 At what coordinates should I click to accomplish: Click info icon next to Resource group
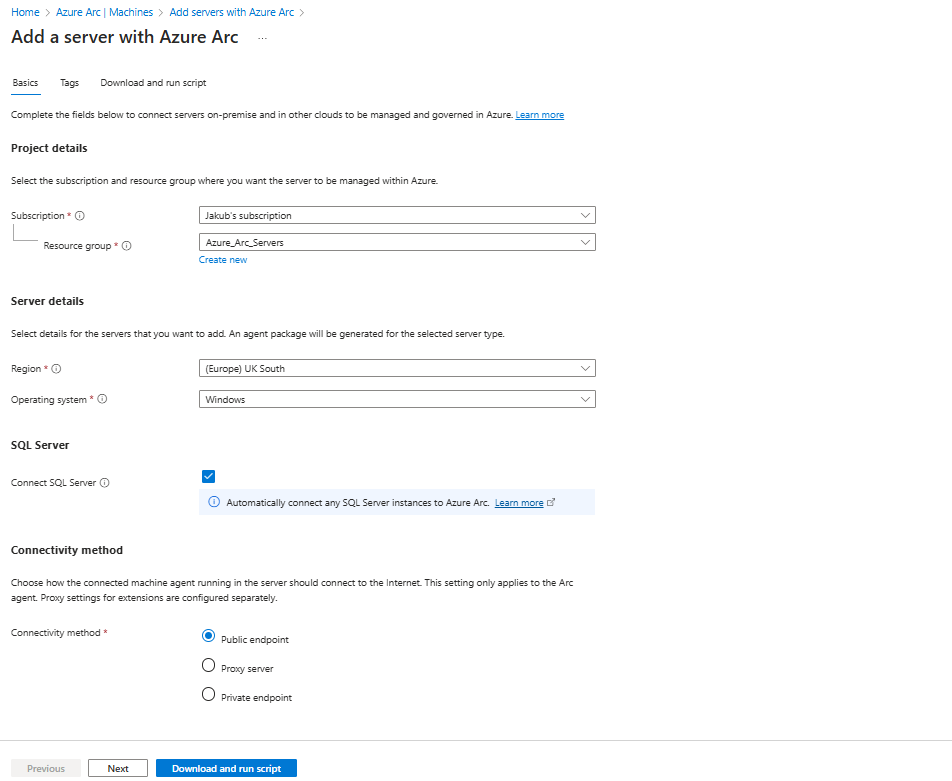(x=126, y=246)
